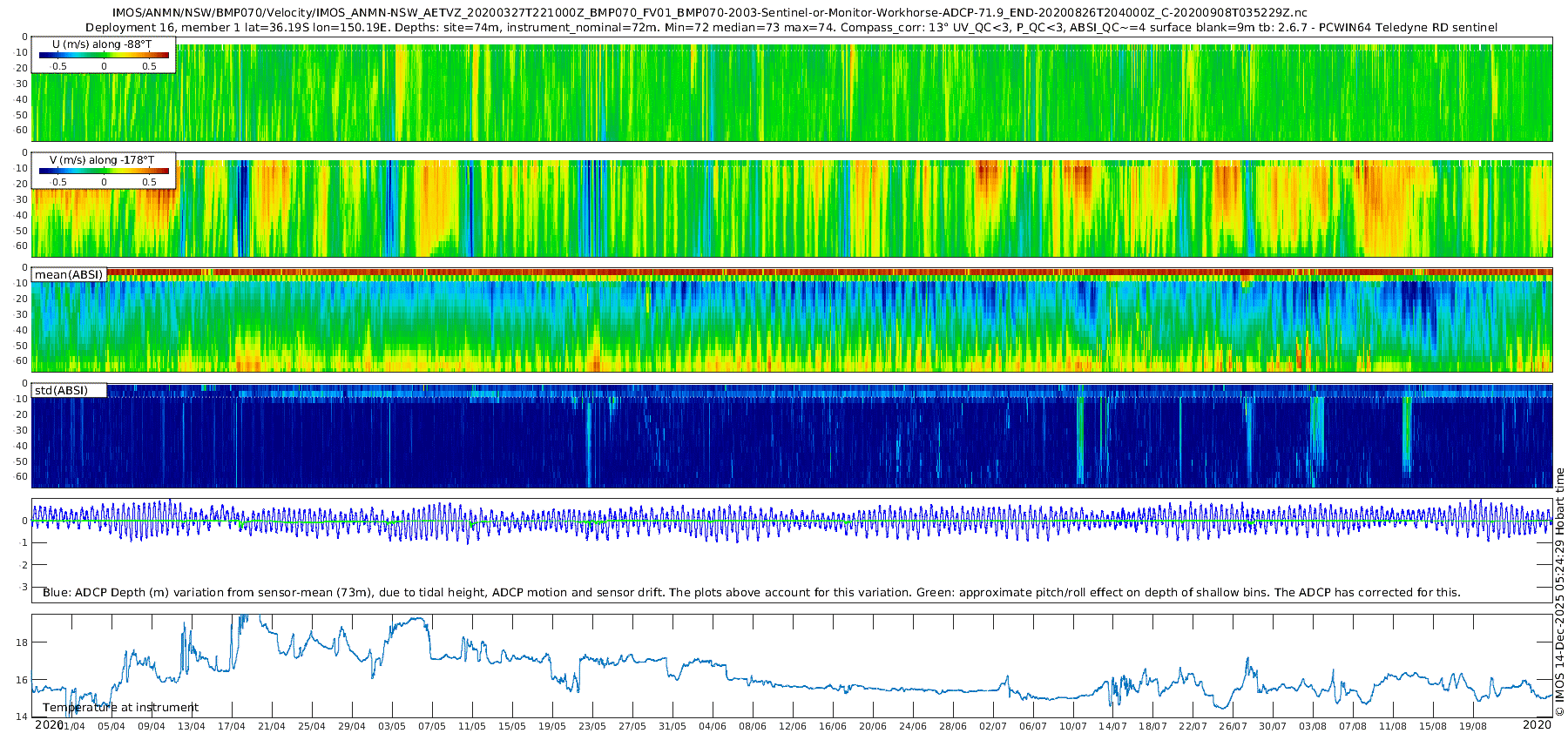The height and width of the screenshot is (740, 1568).
Task: Click the Deployment 16 metadata line
Action: pos(791,28)
